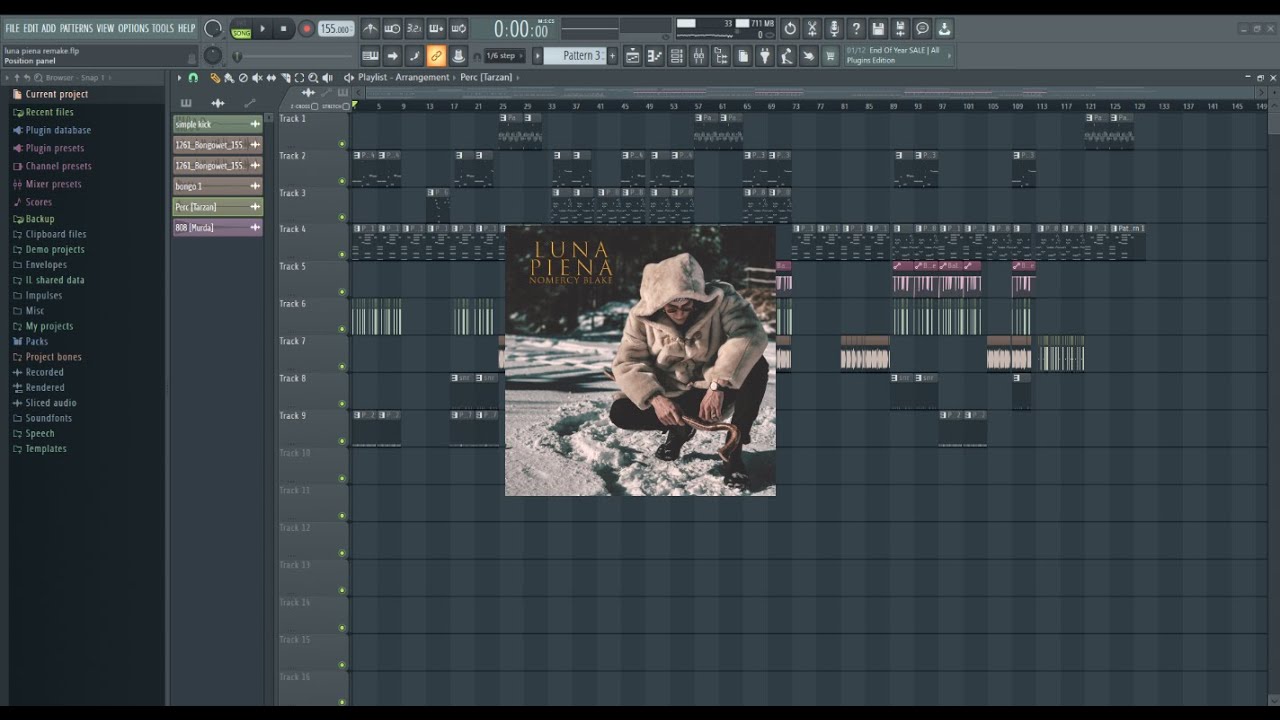Viewport: 1280px width, 720px height.
Task: Open the Channel rack view button
Action: pyautogui.click(x=677, y=56)
